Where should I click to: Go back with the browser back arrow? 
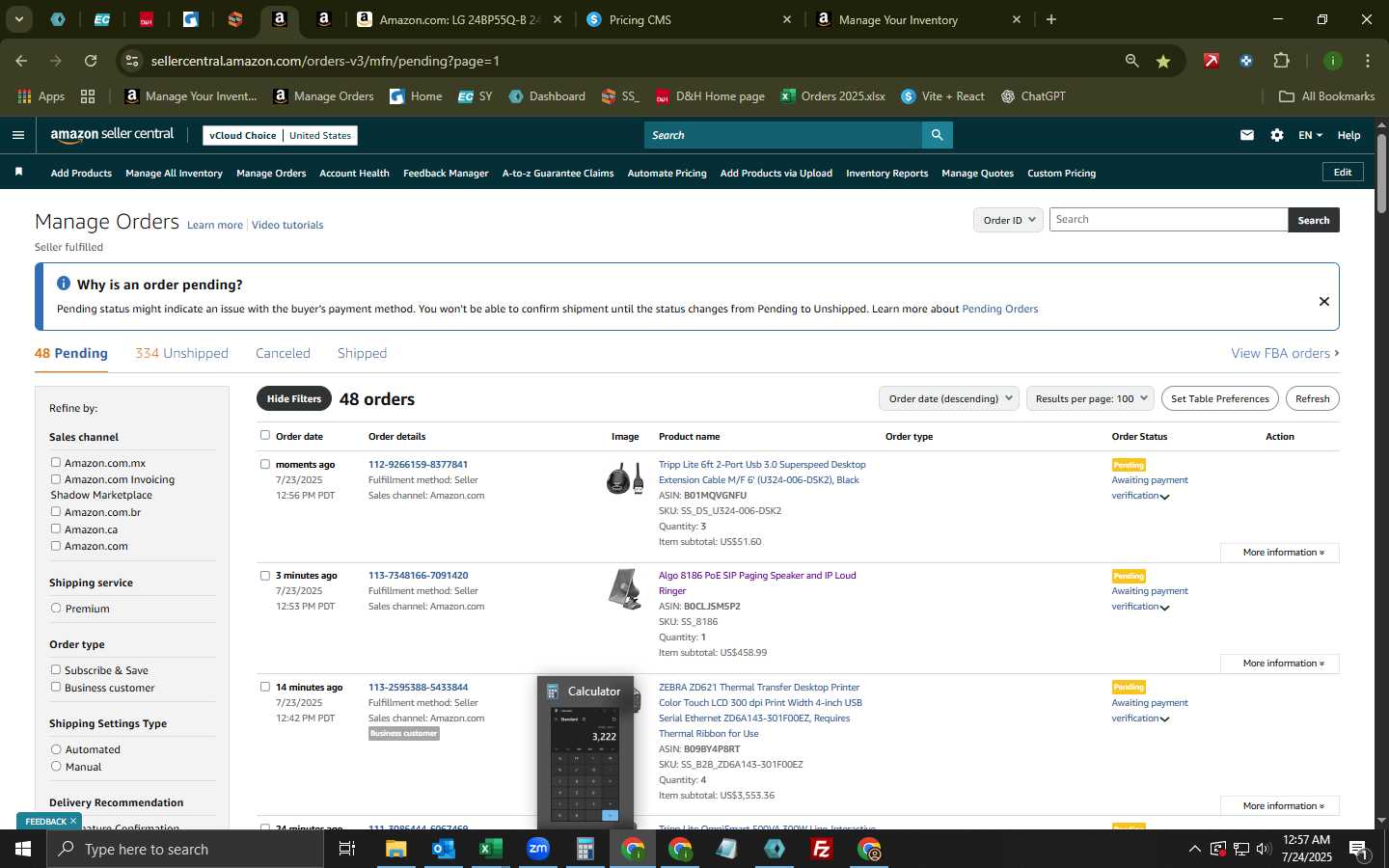(21, 61)
